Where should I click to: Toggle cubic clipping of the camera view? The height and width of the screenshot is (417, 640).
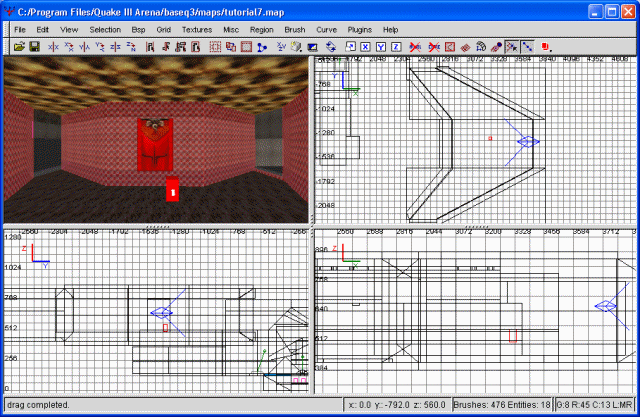(312, 47)
